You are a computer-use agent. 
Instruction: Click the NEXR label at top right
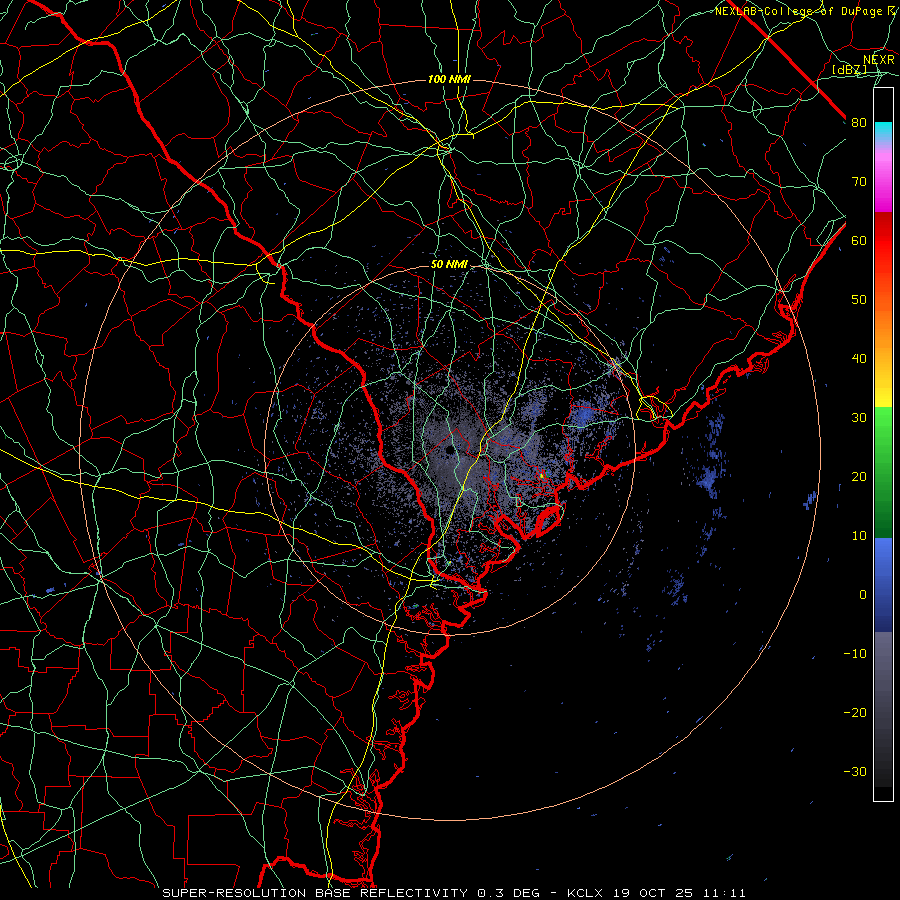coord(879,60)
